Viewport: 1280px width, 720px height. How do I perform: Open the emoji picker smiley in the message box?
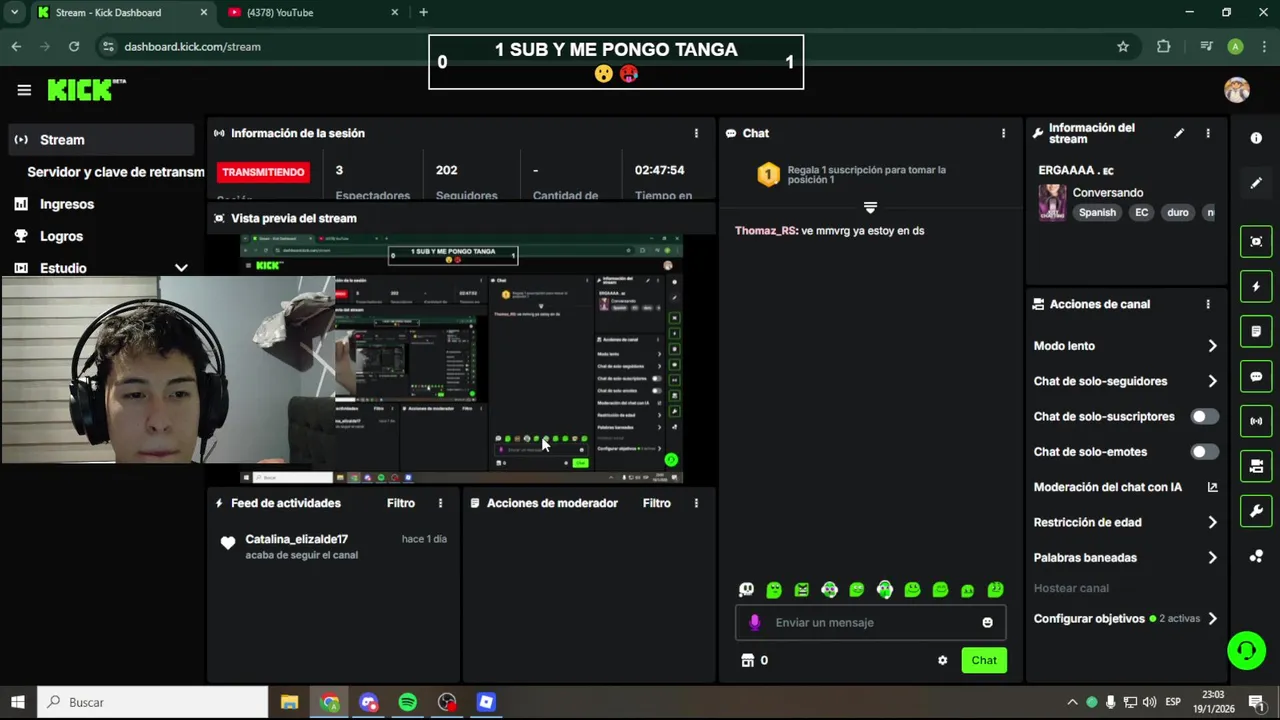point(987,622)
